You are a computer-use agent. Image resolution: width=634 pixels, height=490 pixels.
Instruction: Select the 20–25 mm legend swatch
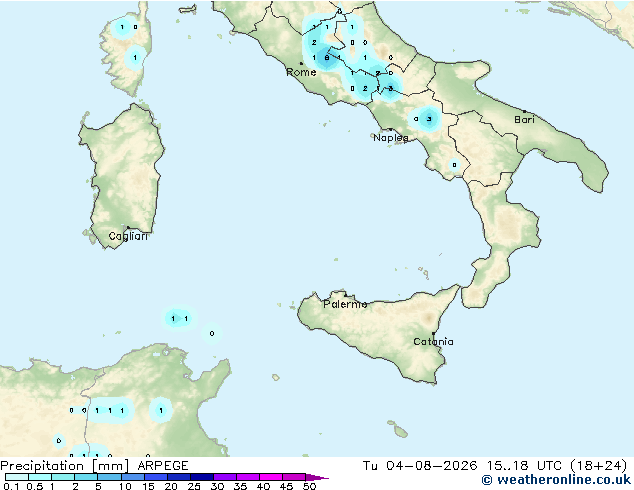(178, 477)
